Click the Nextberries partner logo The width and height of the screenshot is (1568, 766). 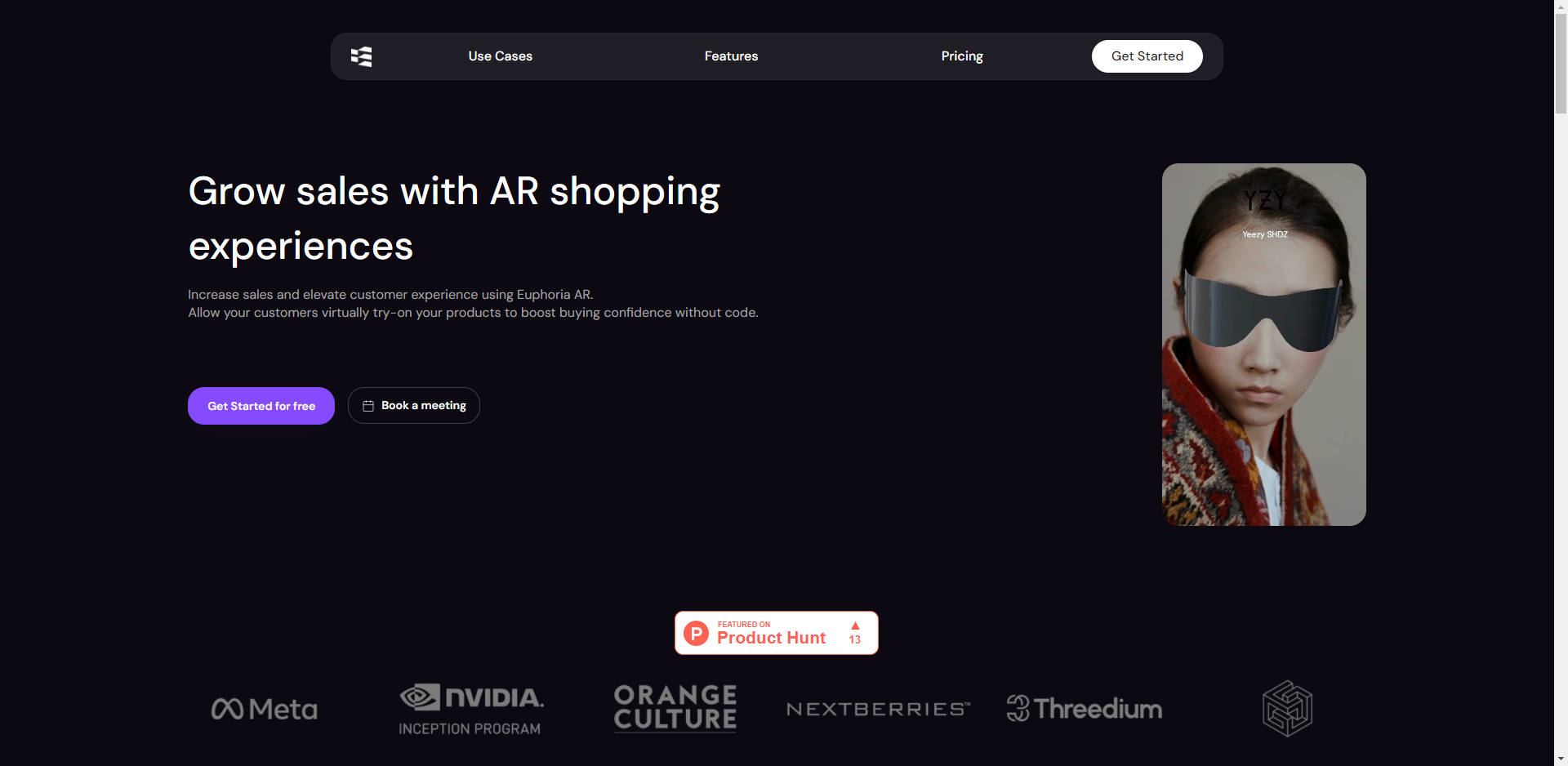click(878, 708)
